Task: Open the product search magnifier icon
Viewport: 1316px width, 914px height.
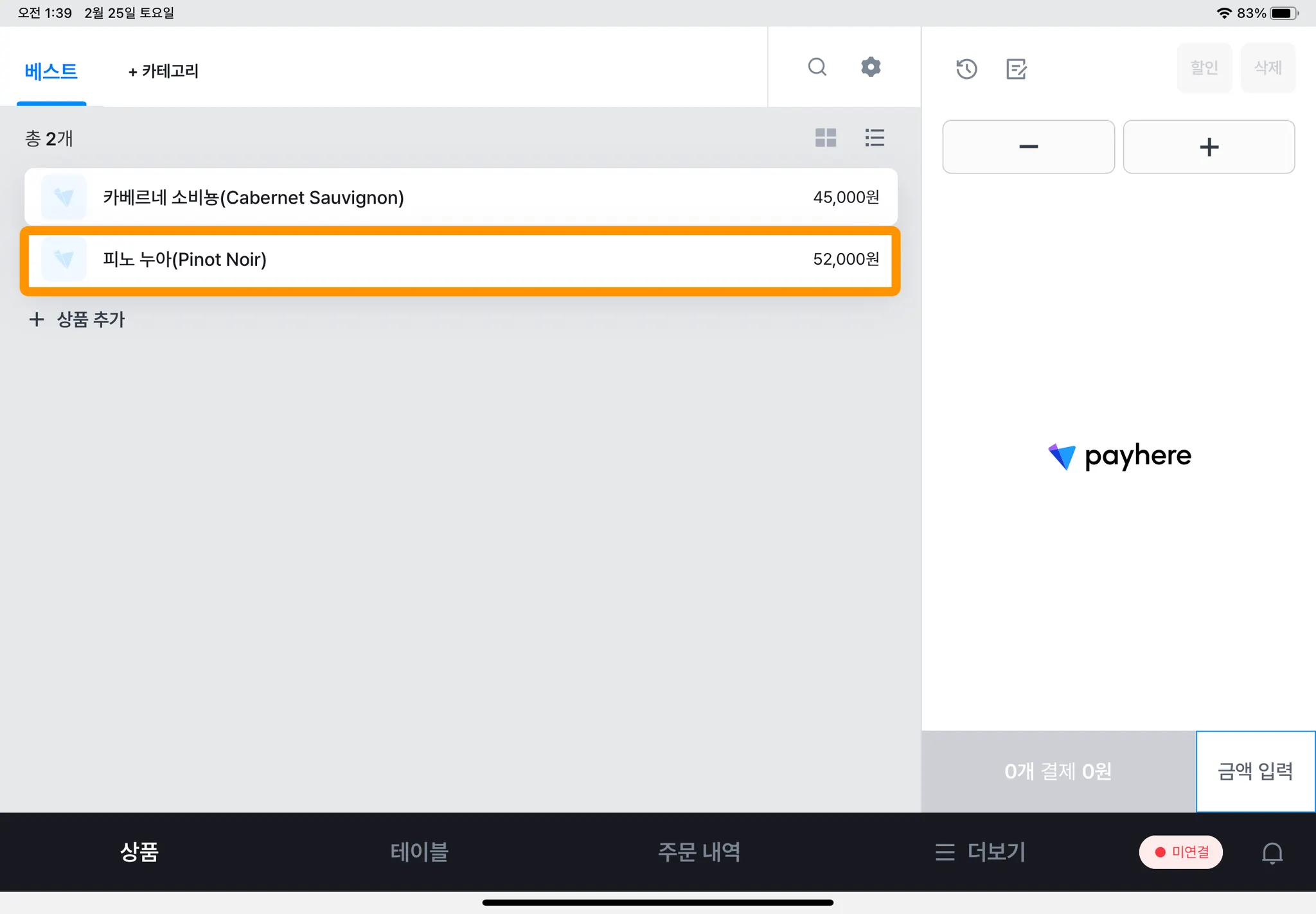Action: tap(817, 67)
